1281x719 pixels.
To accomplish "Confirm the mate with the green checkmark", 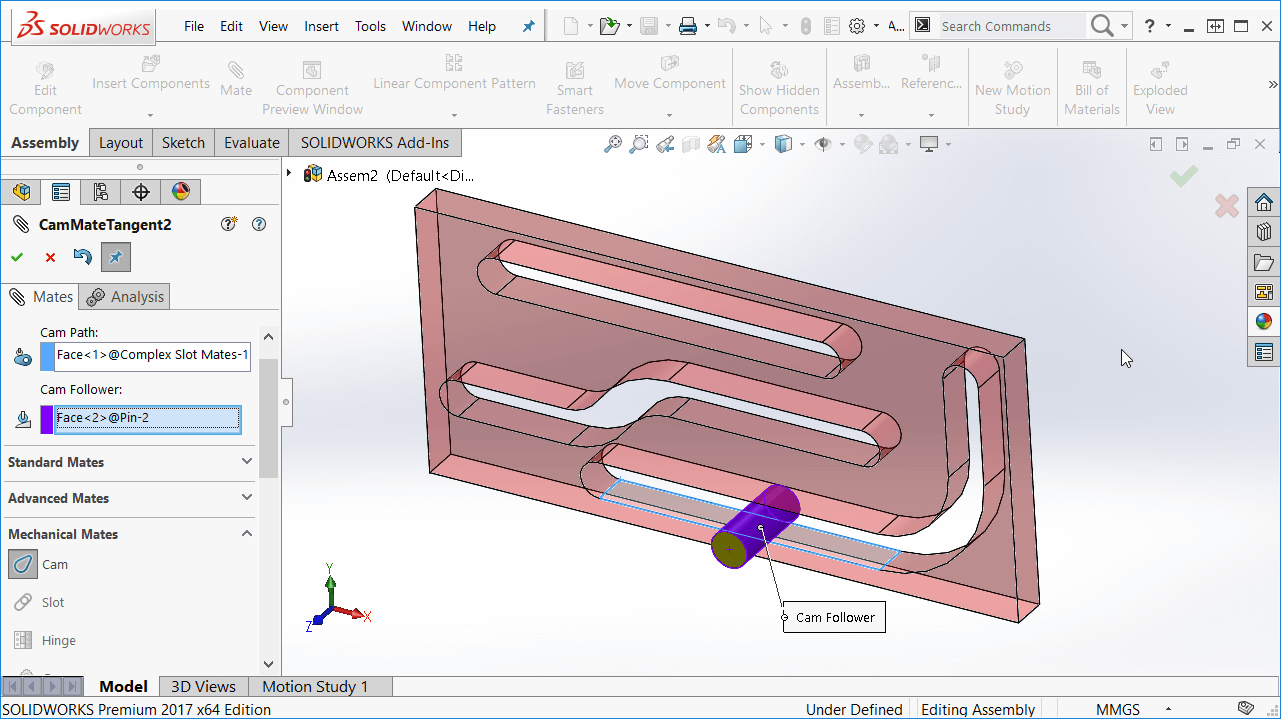I will coord(16,257).
